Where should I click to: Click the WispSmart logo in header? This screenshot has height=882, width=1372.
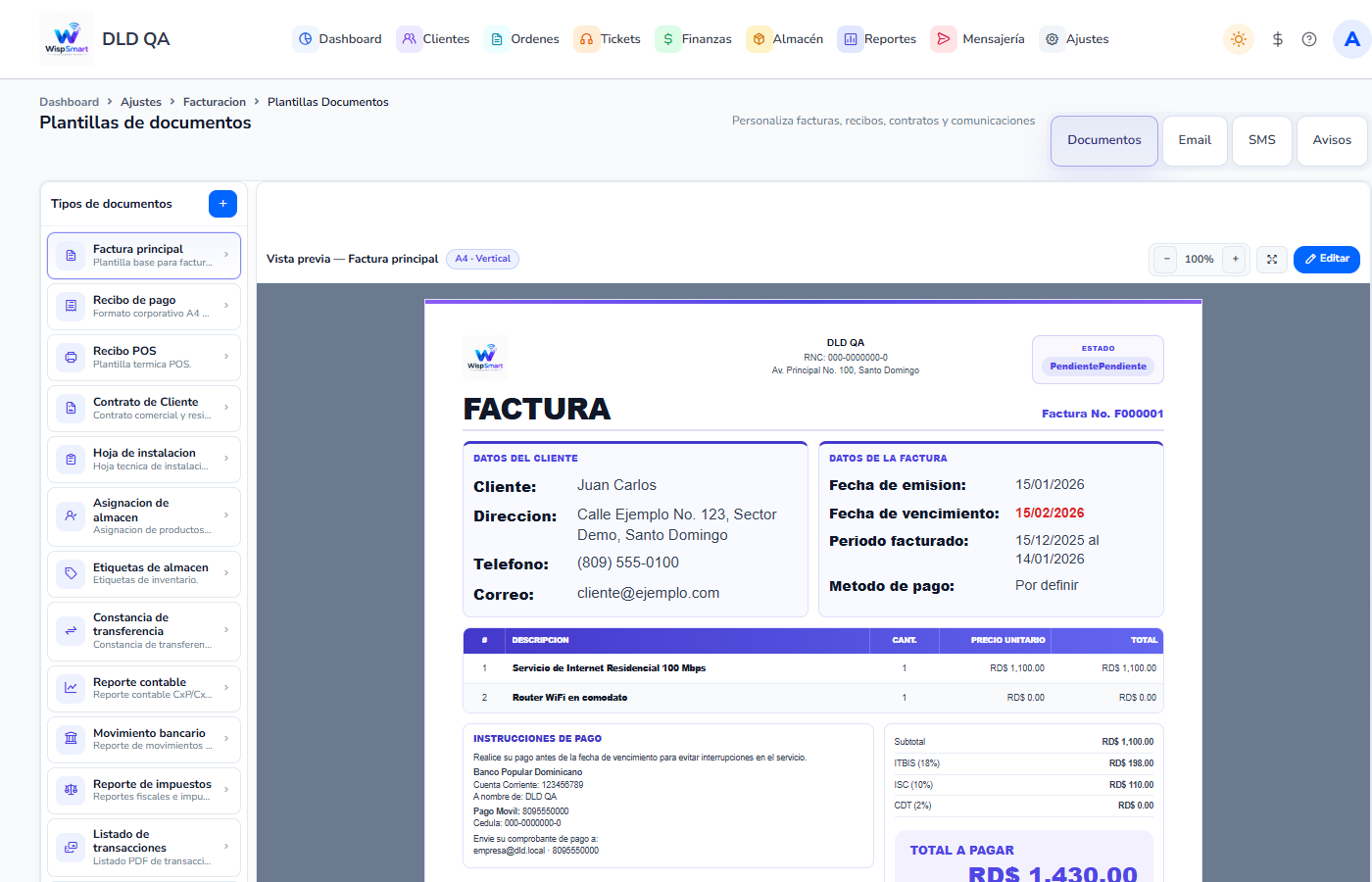pyautogui.click(x=67, y=39)
